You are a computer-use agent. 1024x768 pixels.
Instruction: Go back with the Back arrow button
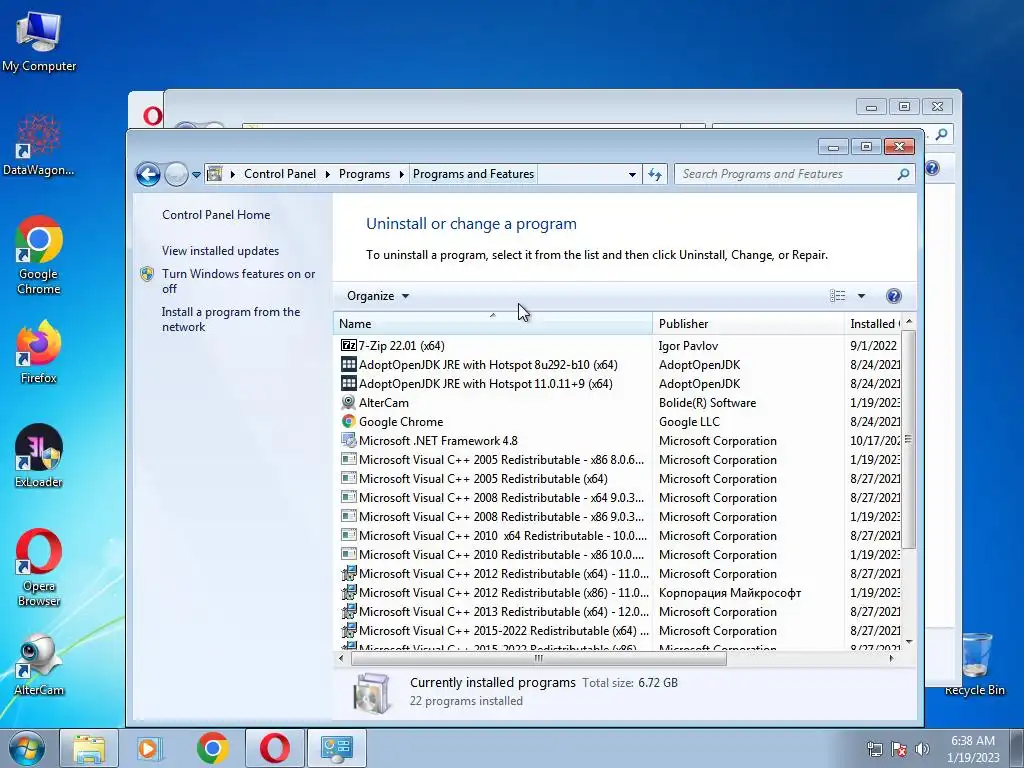[148, 174]
